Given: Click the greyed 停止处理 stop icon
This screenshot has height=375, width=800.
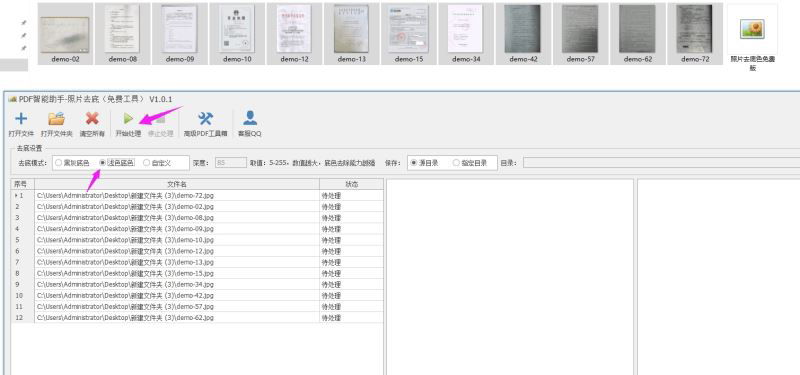Looking at the screenshot, I should tap(161, 120).
